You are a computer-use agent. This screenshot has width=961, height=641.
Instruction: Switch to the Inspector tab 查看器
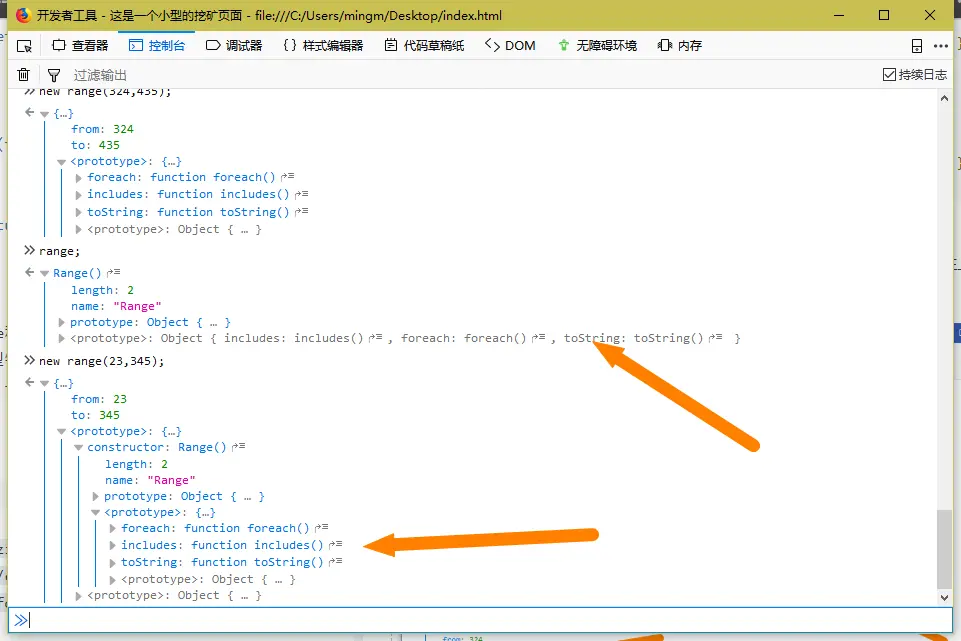point(80,45)
